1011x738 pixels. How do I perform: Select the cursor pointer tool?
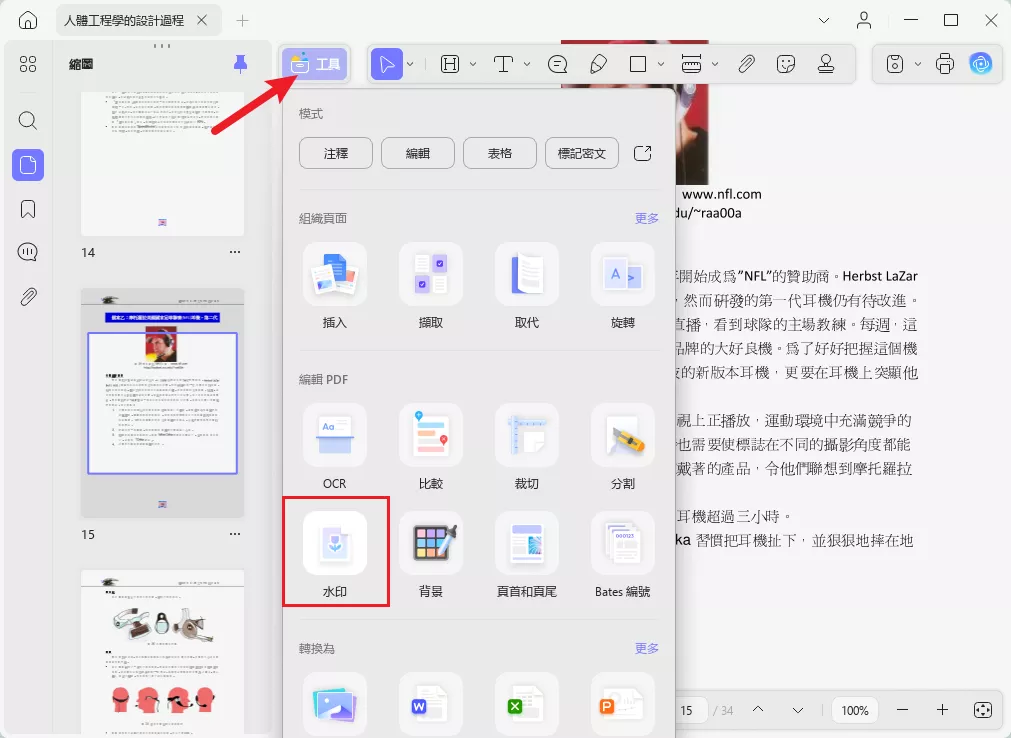(387, 64)
